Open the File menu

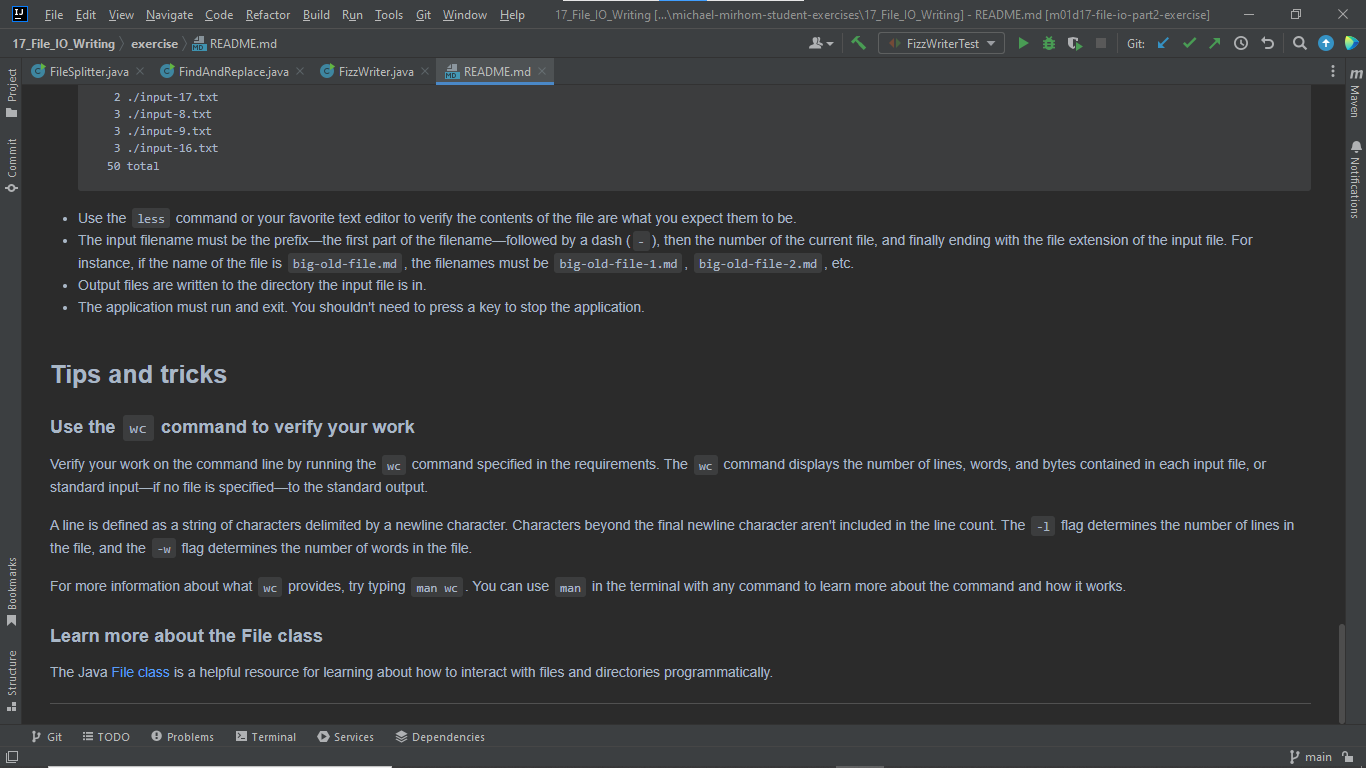click(x=54, y=15)
